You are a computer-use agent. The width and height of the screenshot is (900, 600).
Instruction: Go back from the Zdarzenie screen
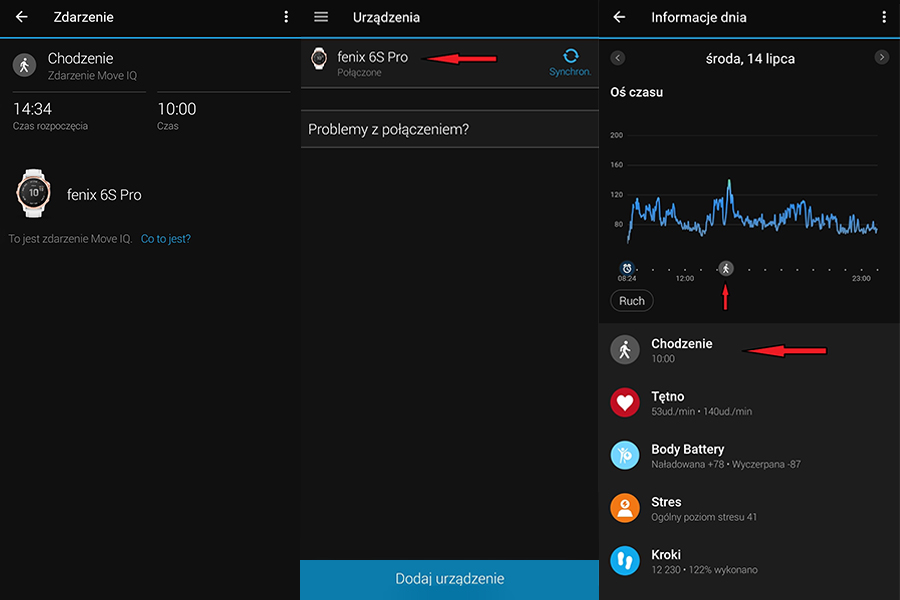22,17
